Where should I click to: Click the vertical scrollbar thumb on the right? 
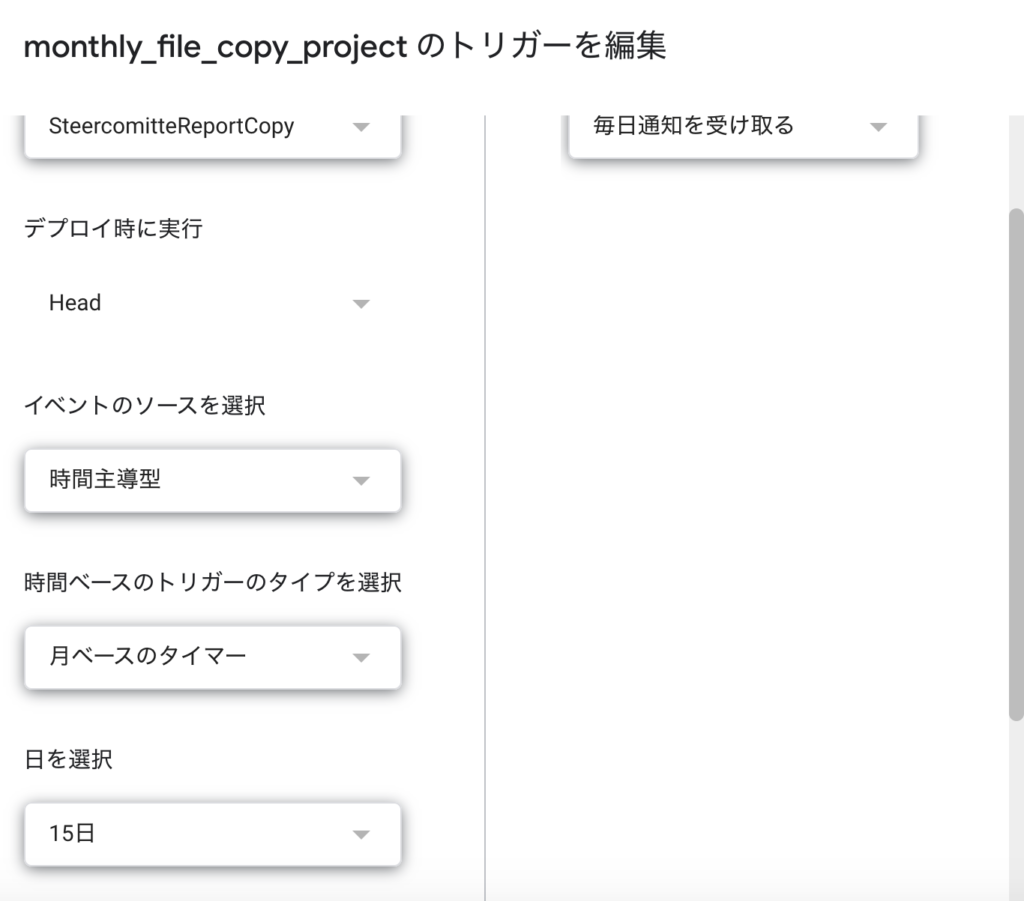(x=1016, y=464)
